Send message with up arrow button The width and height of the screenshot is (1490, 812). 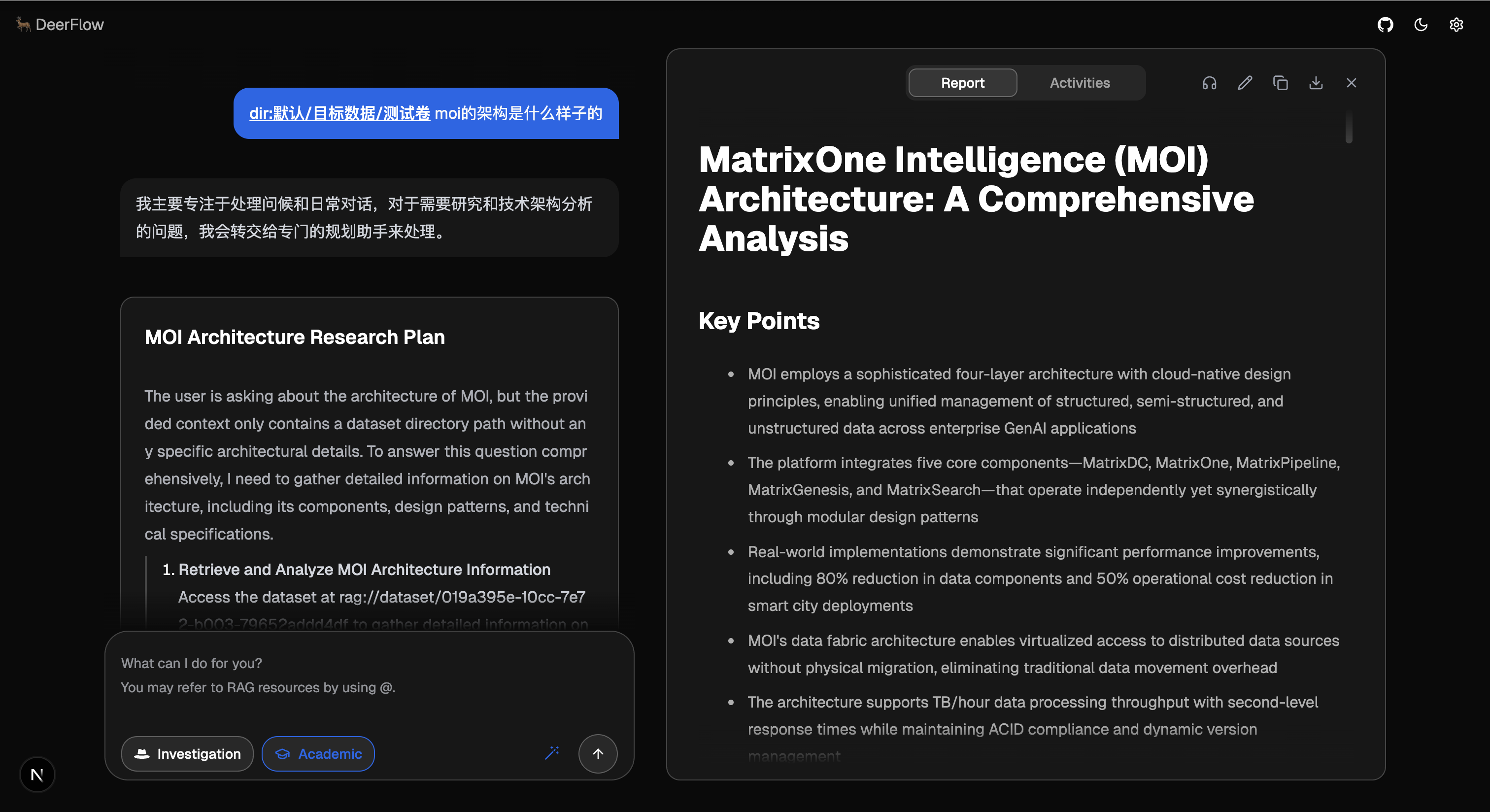(598, 753)
